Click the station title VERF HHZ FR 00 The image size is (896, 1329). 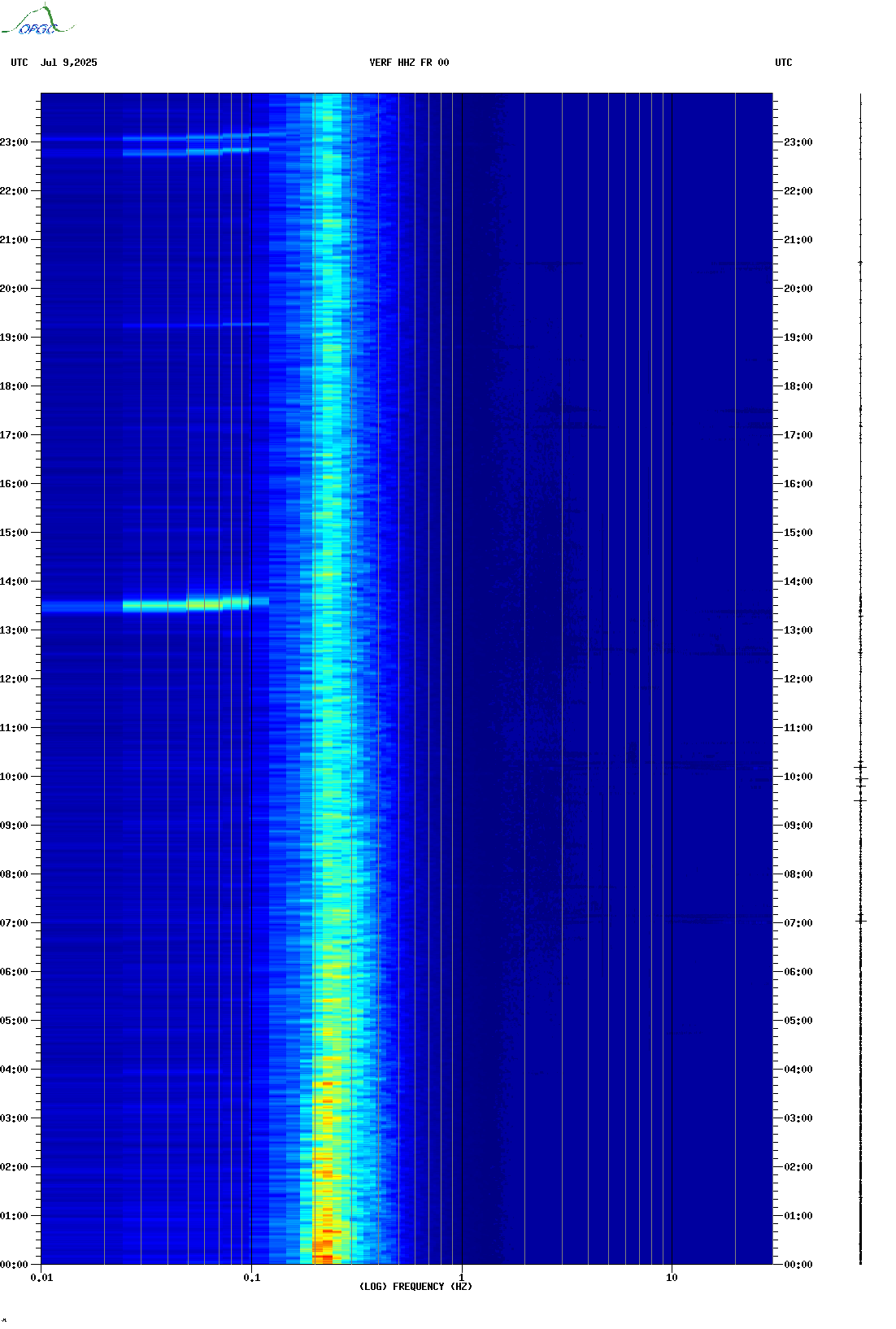click(x=409, y=63)
